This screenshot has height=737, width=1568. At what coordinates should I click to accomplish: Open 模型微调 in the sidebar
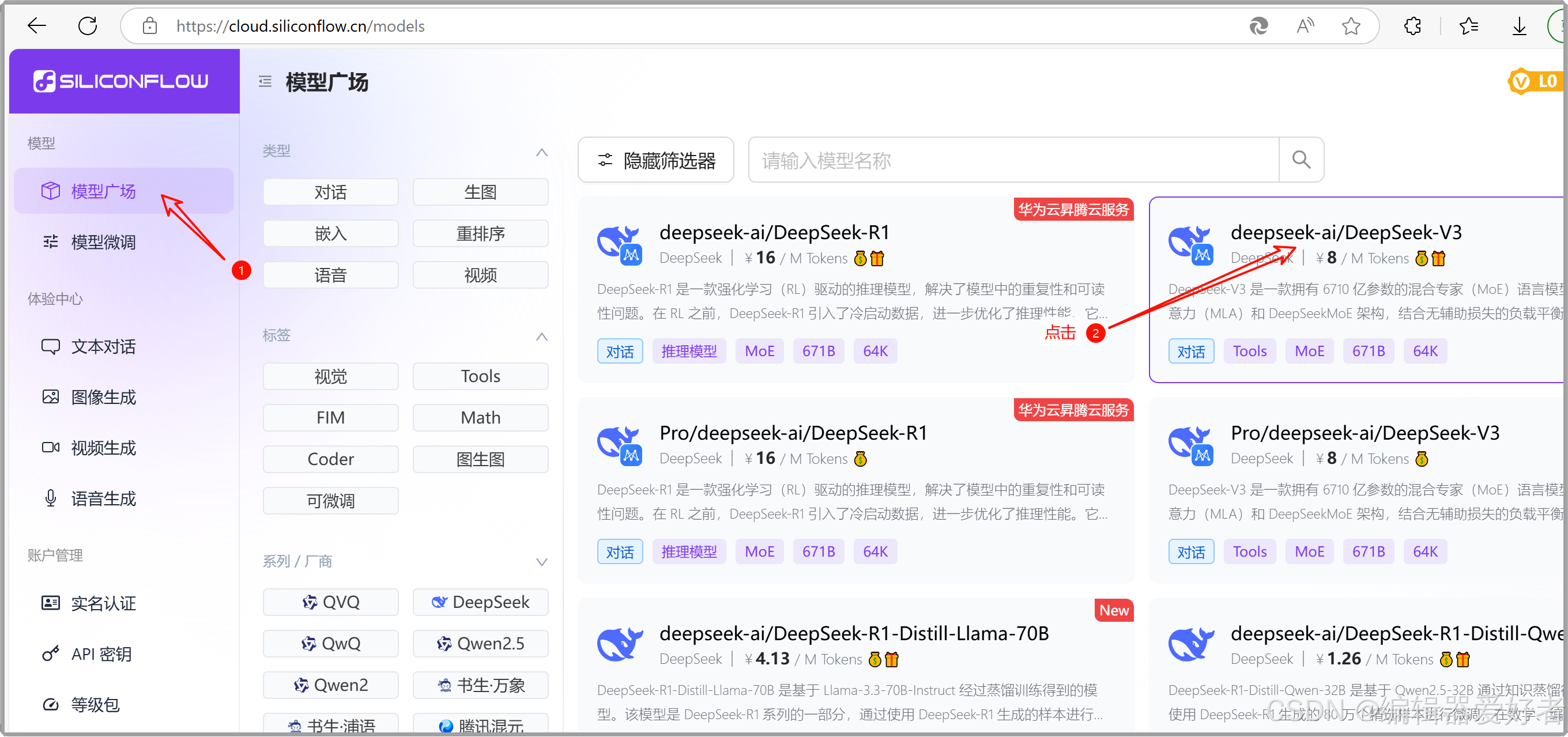click(x=103, y=241)
